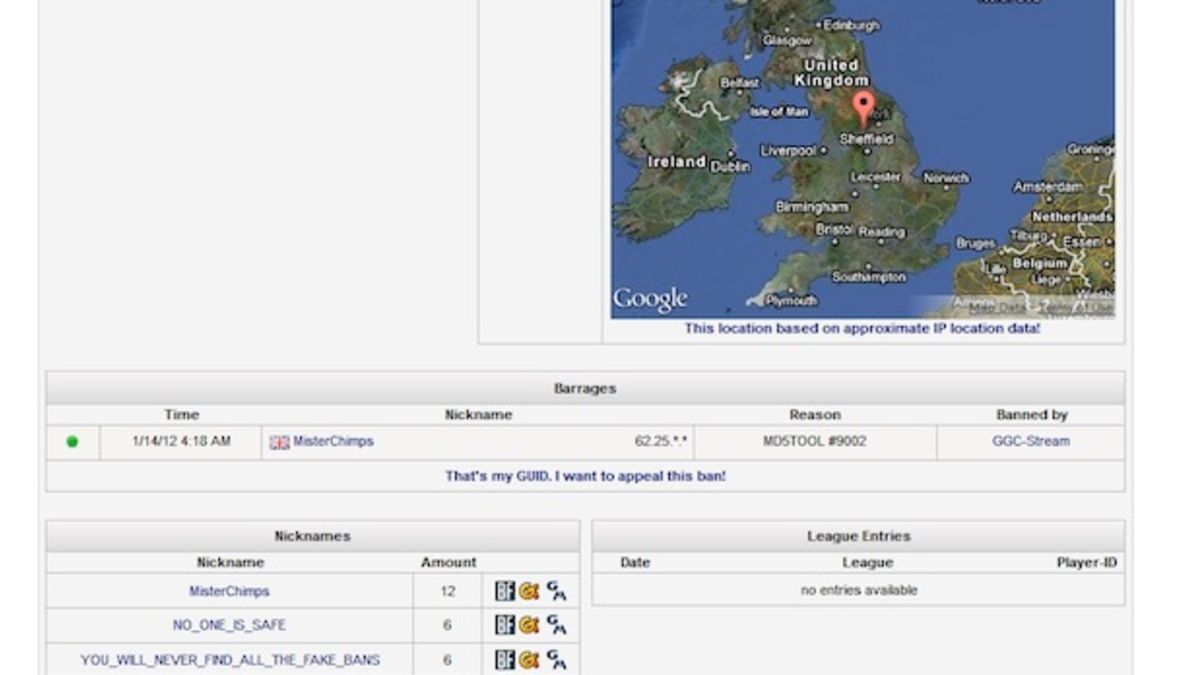Click the red location pin on the map
This screenshot has width=1200, height=675.
pyautogui.click(x=863, y=107)
